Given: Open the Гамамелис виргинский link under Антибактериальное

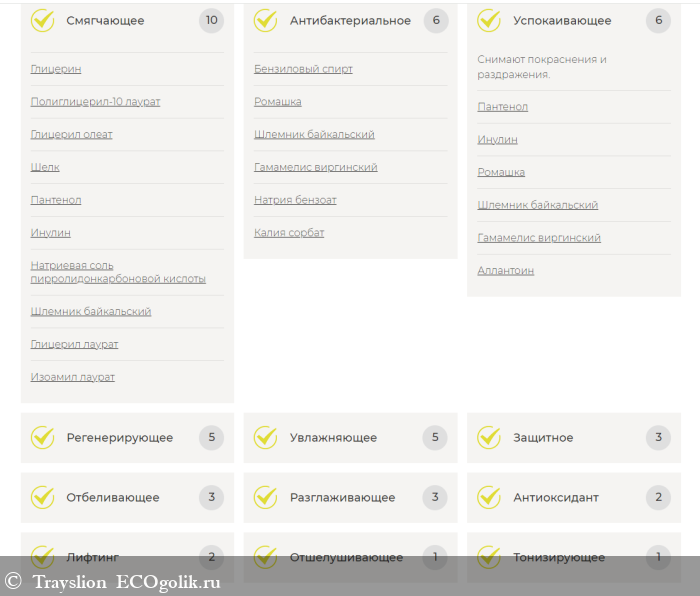Looking at the screenshot, I should click(x=315, y=168).
